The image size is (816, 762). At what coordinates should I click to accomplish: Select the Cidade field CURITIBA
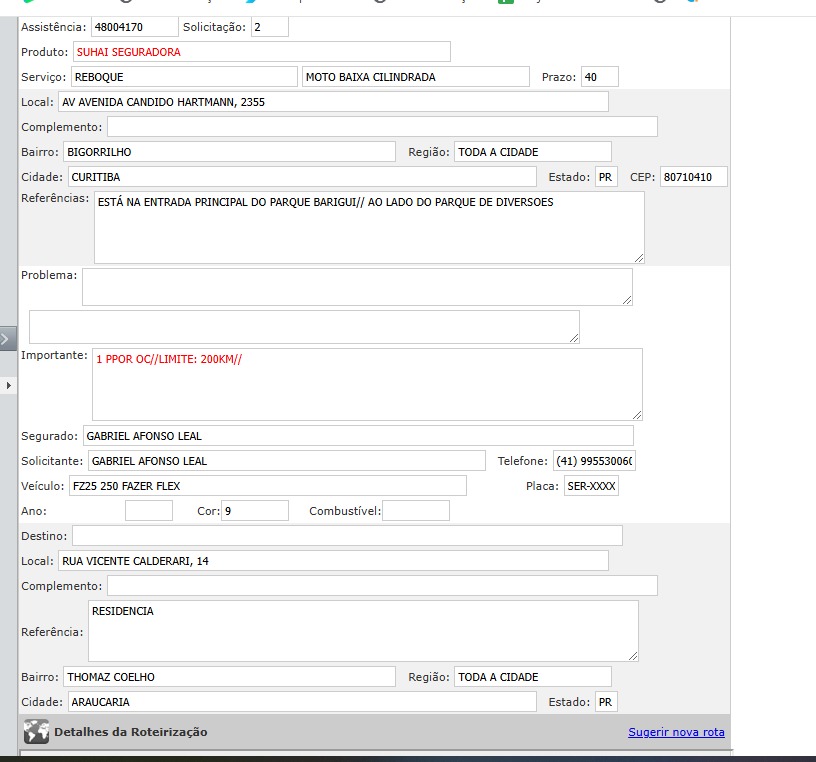[x=302, y=177]
